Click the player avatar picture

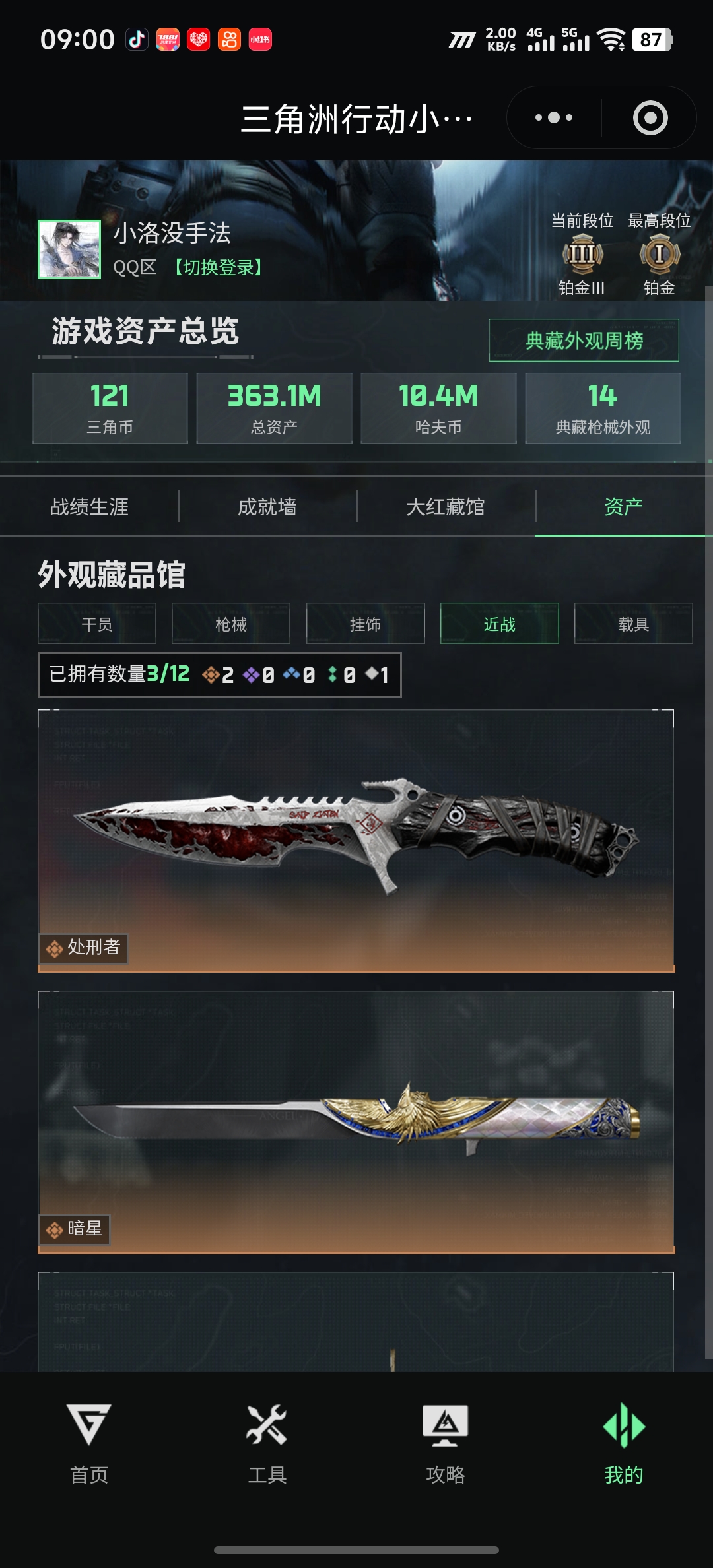(69, 249)
